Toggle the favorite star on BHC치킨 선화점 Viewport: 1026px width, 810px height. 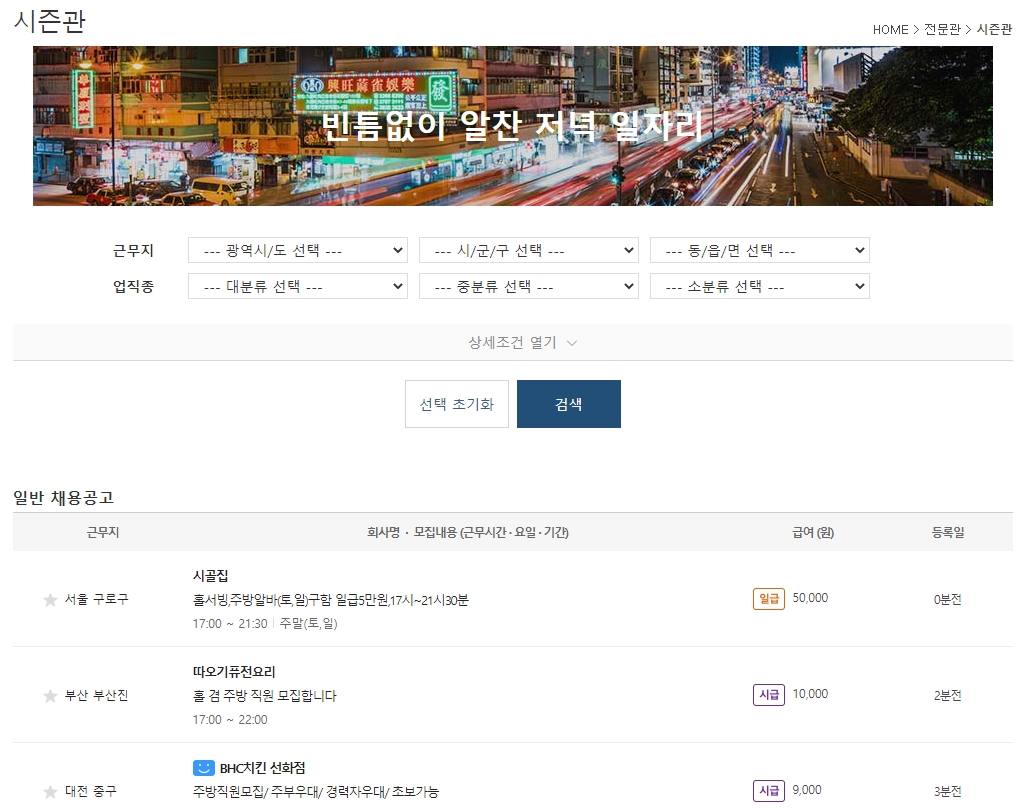coord(49,791)
